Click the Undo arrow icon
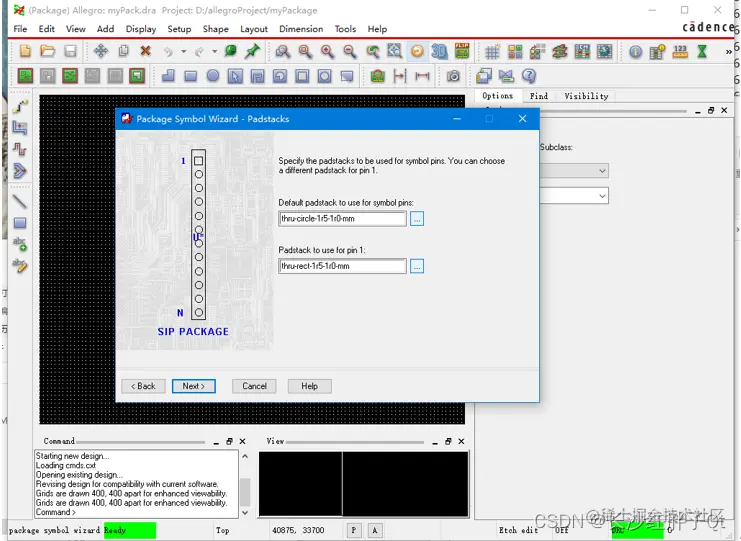The width and height of the screenshot is (741, 541). (x=168, y=51)
